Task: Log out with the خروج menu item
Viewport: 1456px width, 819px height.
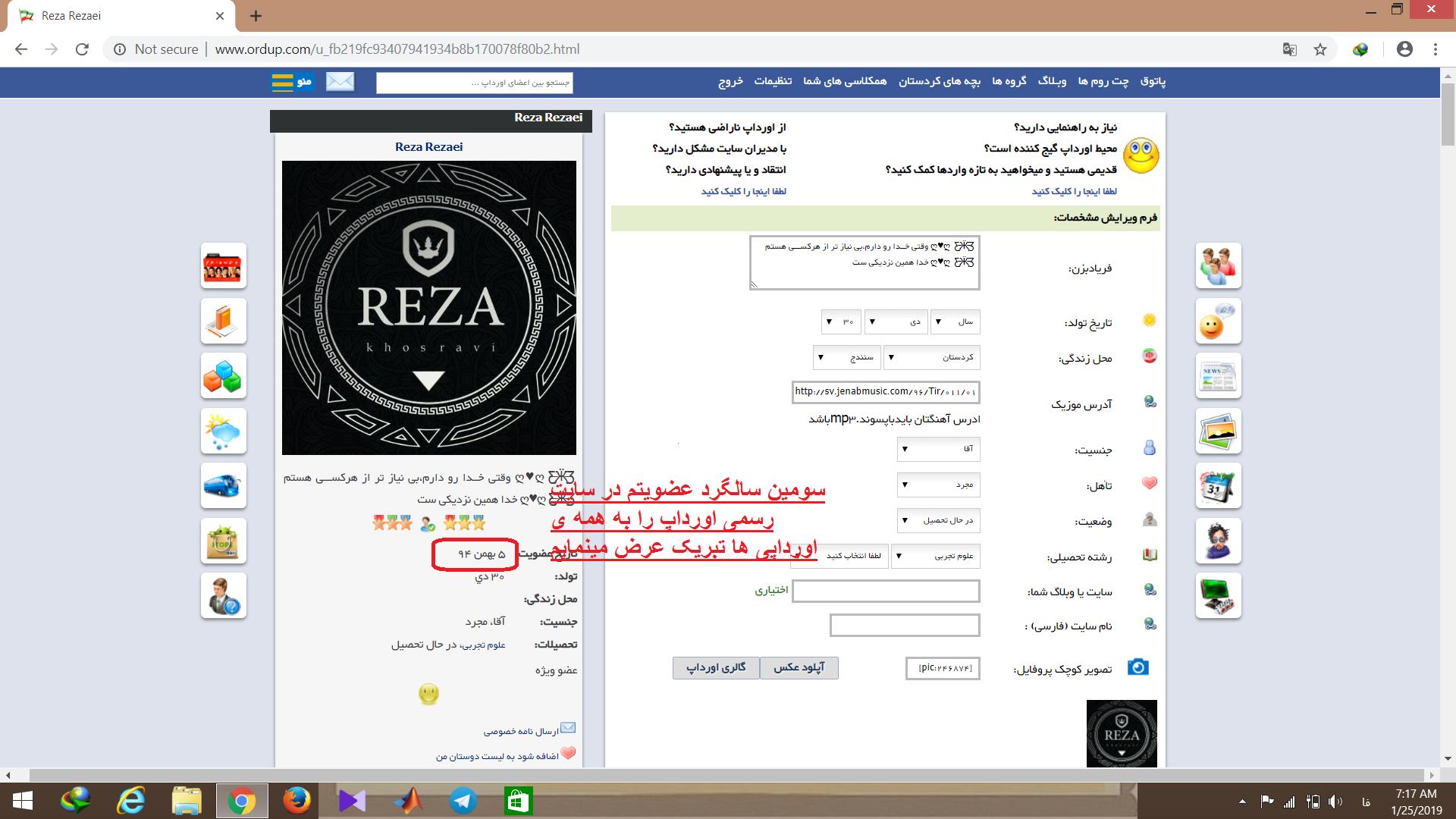Action: [x=730, y=81]
